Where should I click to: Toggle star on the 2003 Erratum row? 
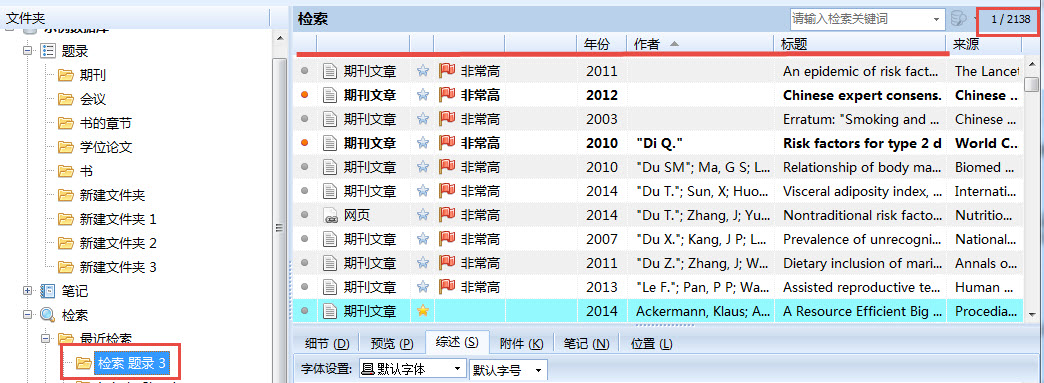click(422, 119)
